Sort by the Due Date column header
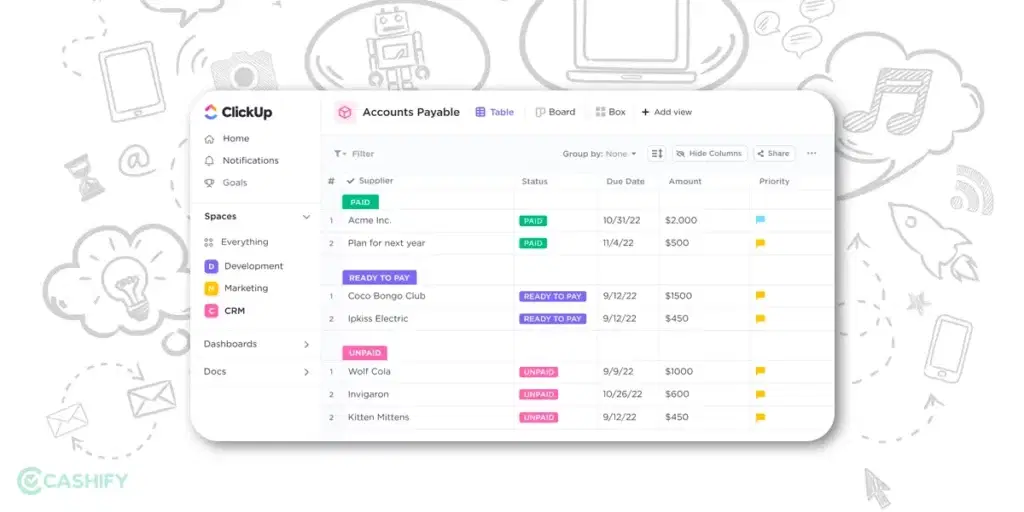Viewport: 1024px width, 512px height. tap(625, 182)
